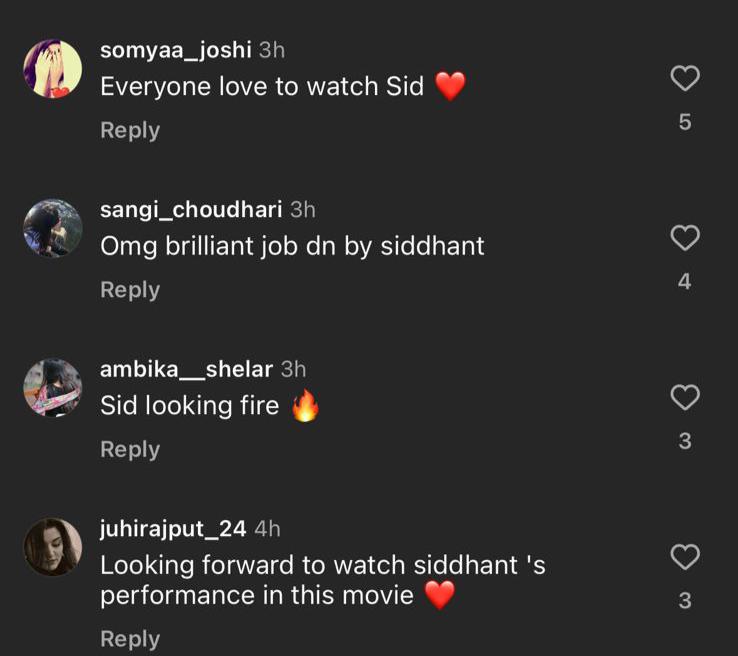Show the 4 likes on sangi_choudhari's comment
Screen dimensions: 738x656
(684, 282)
